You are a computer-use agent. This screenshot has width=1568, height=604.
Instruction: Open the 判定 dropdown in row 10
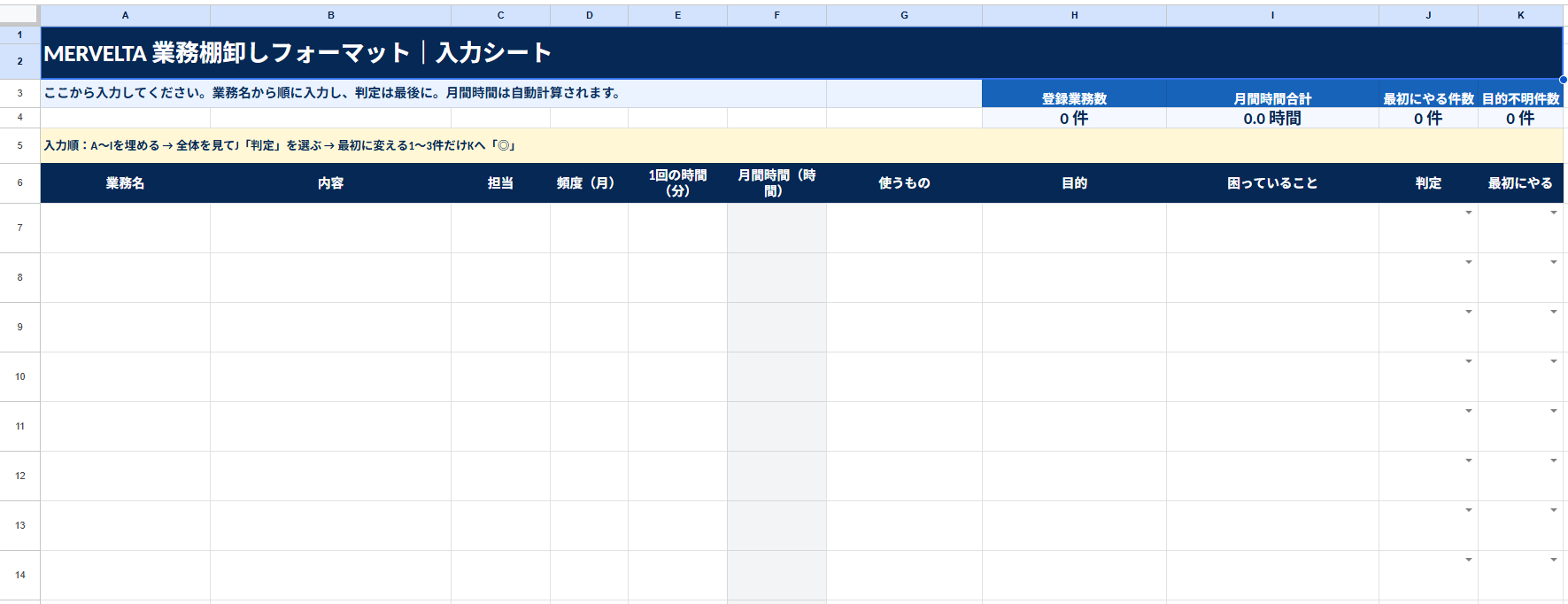(1469, 361)
